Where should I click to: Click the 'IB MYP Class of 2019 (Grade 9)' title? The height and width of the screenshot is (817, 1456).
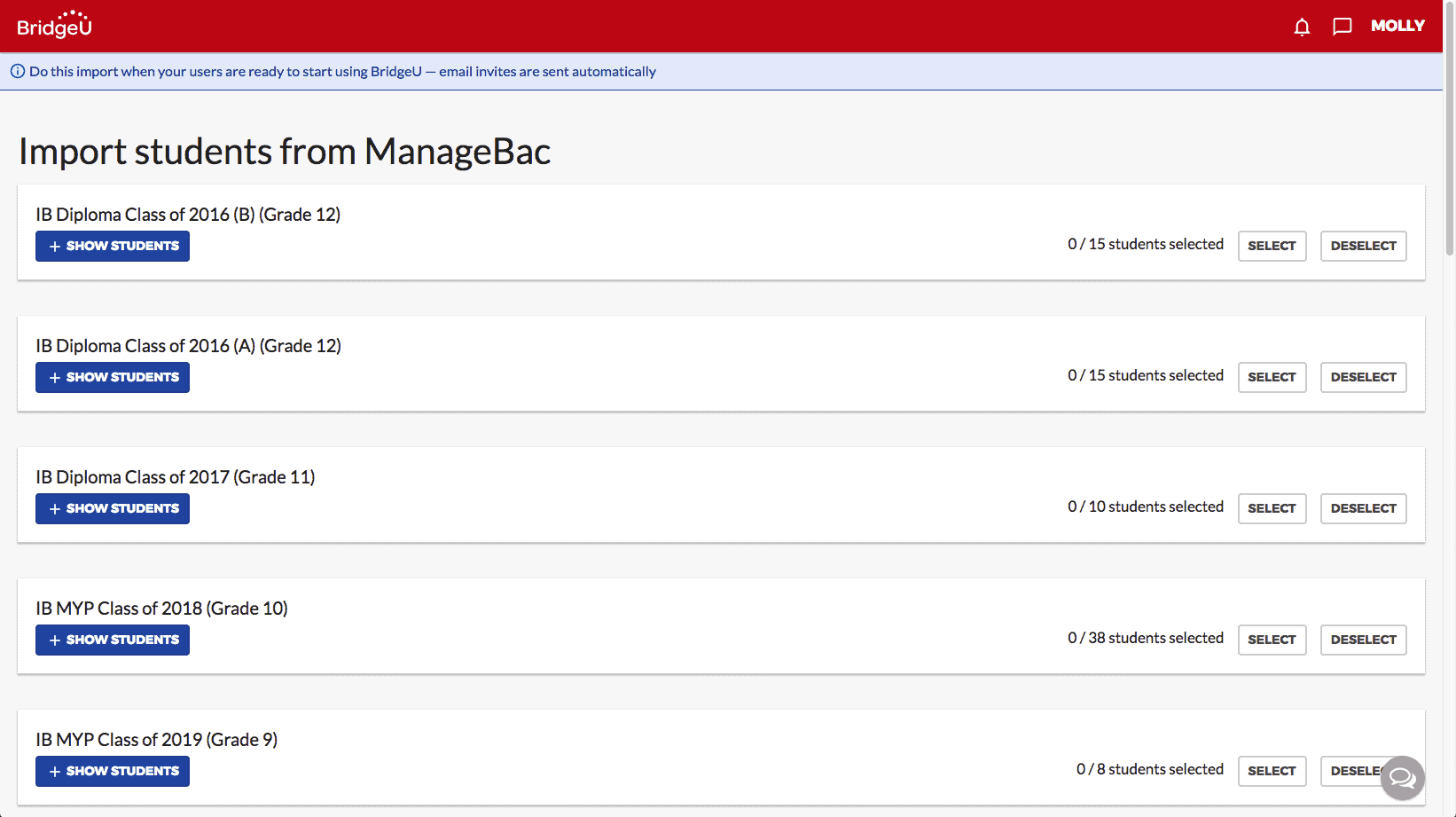coord(156,740)
